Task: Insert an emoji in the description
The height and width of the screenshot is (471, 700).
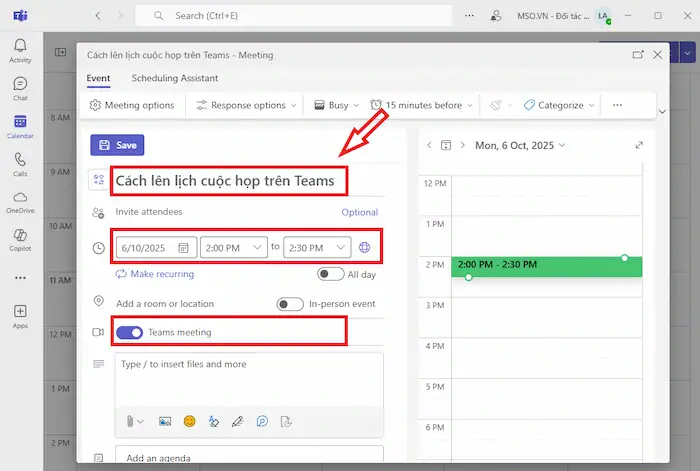Action: click(x=189, y=422)
